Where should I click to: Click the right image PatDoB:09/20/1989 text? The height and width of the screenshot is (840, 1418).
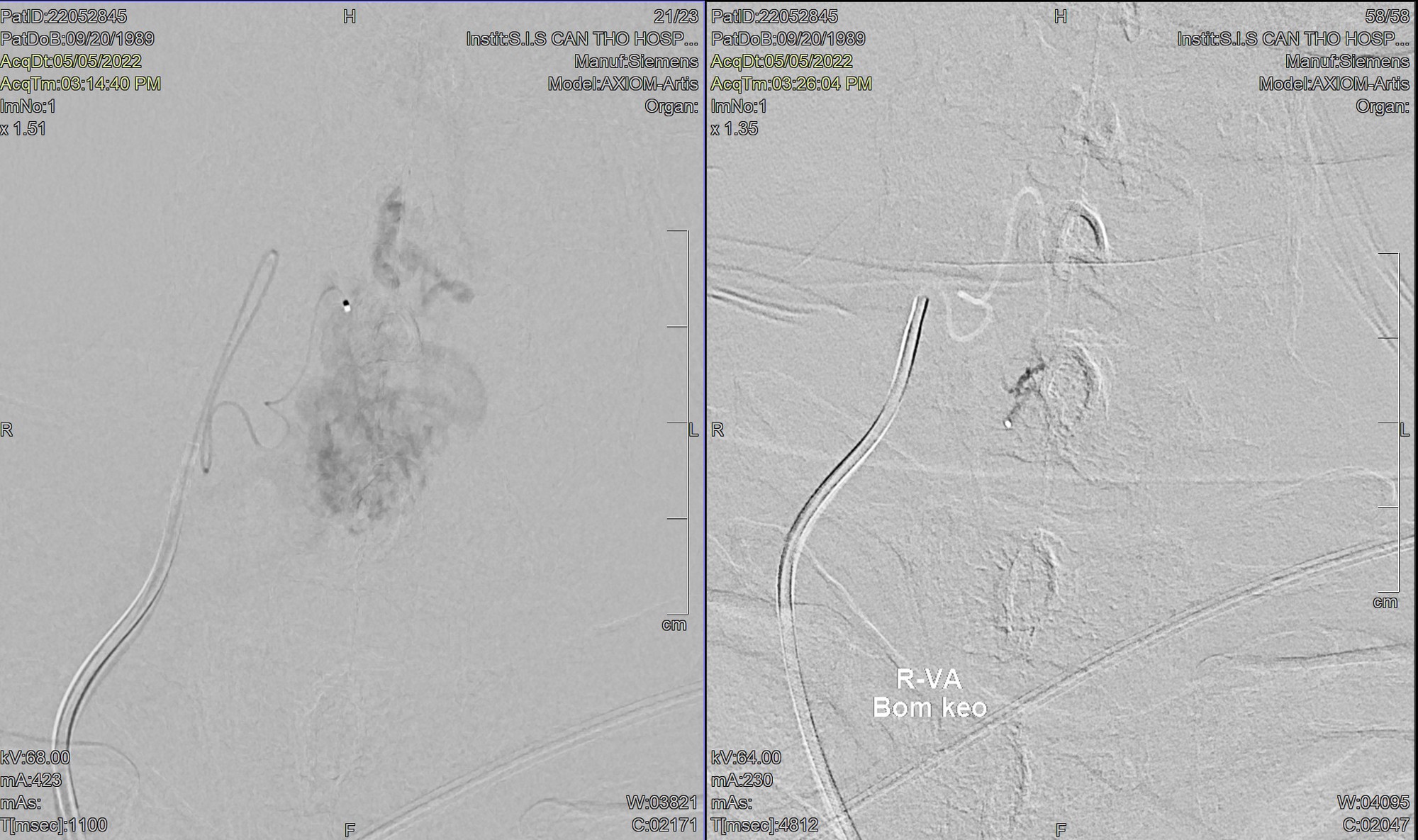788,38
